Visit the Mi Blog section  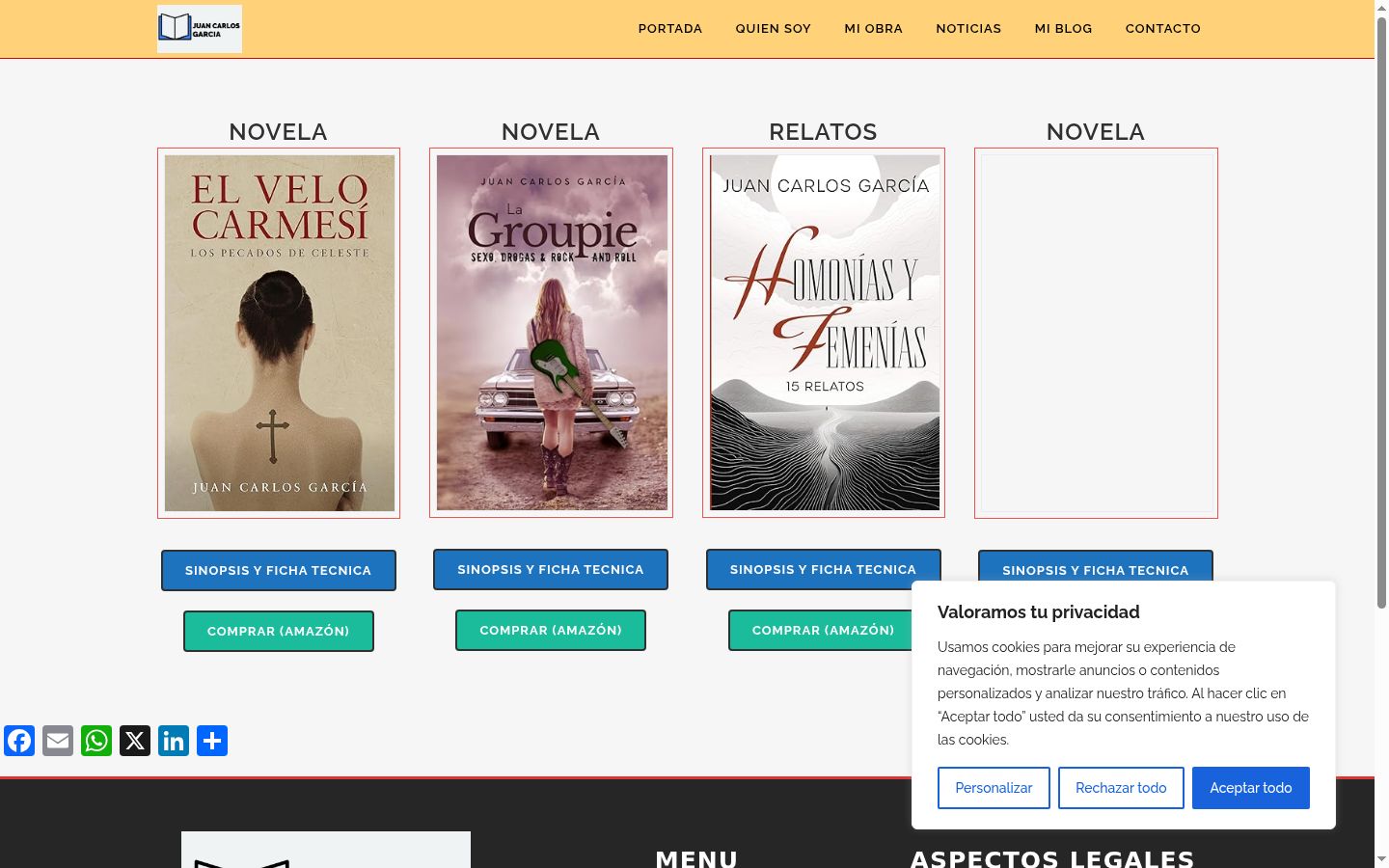click(1064, 29)
